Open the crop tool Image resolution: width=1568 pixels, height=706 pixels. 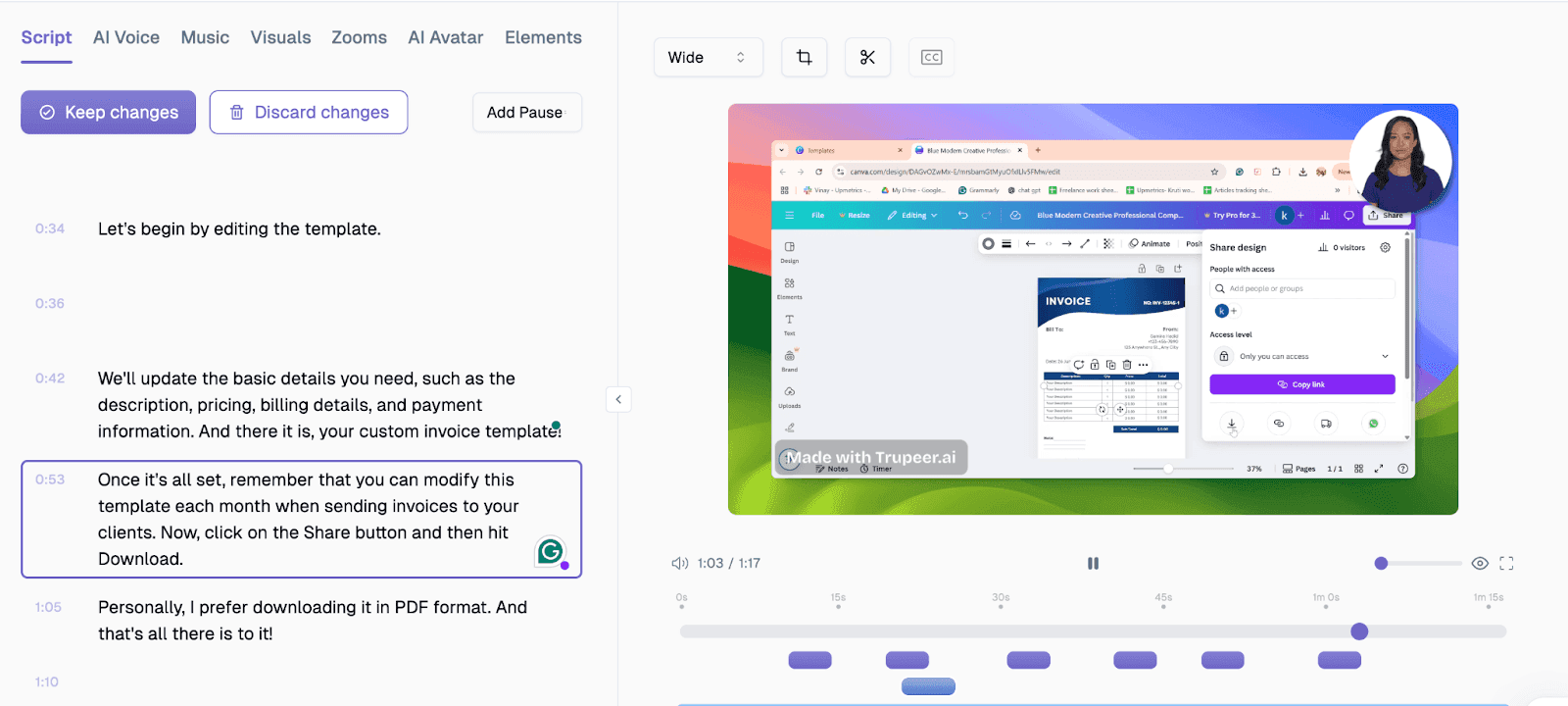[805, 58]
